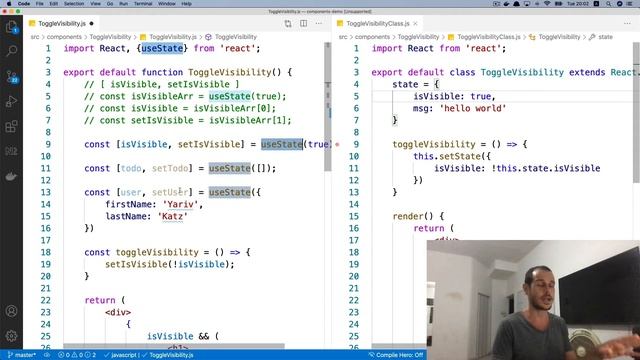Open More Actions menu in right editor group
Viewport: 640px width, 360px height.
click(x=627, y=24)
